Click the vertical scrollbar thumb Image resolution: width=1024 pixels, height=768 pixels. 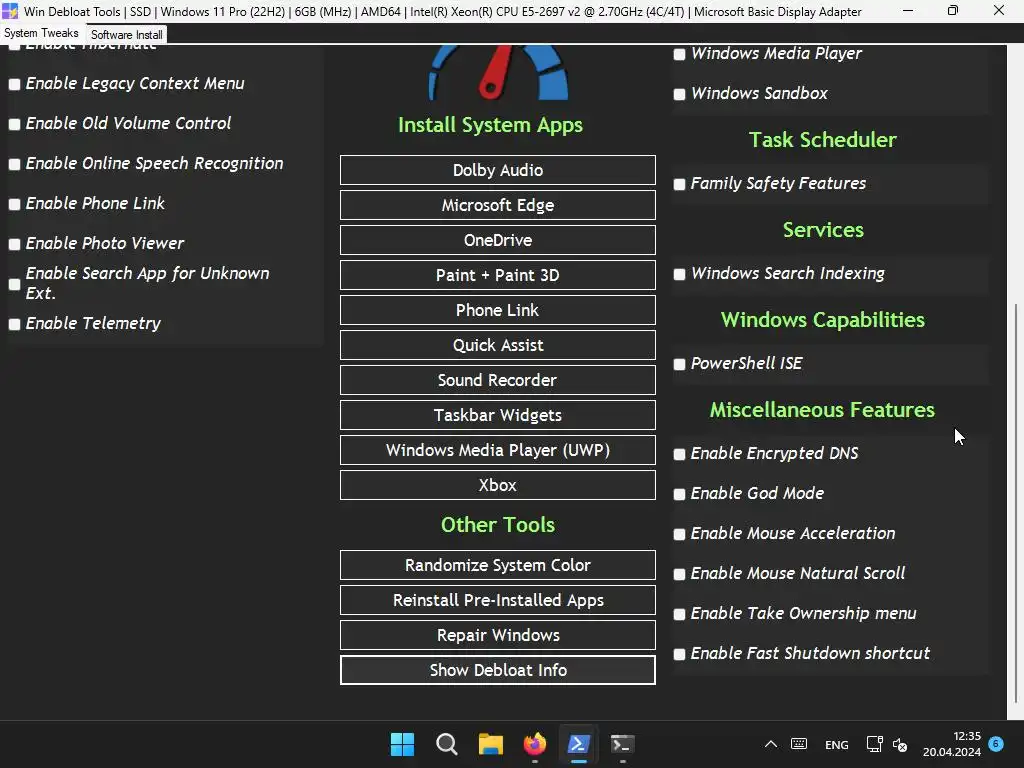1016,503
